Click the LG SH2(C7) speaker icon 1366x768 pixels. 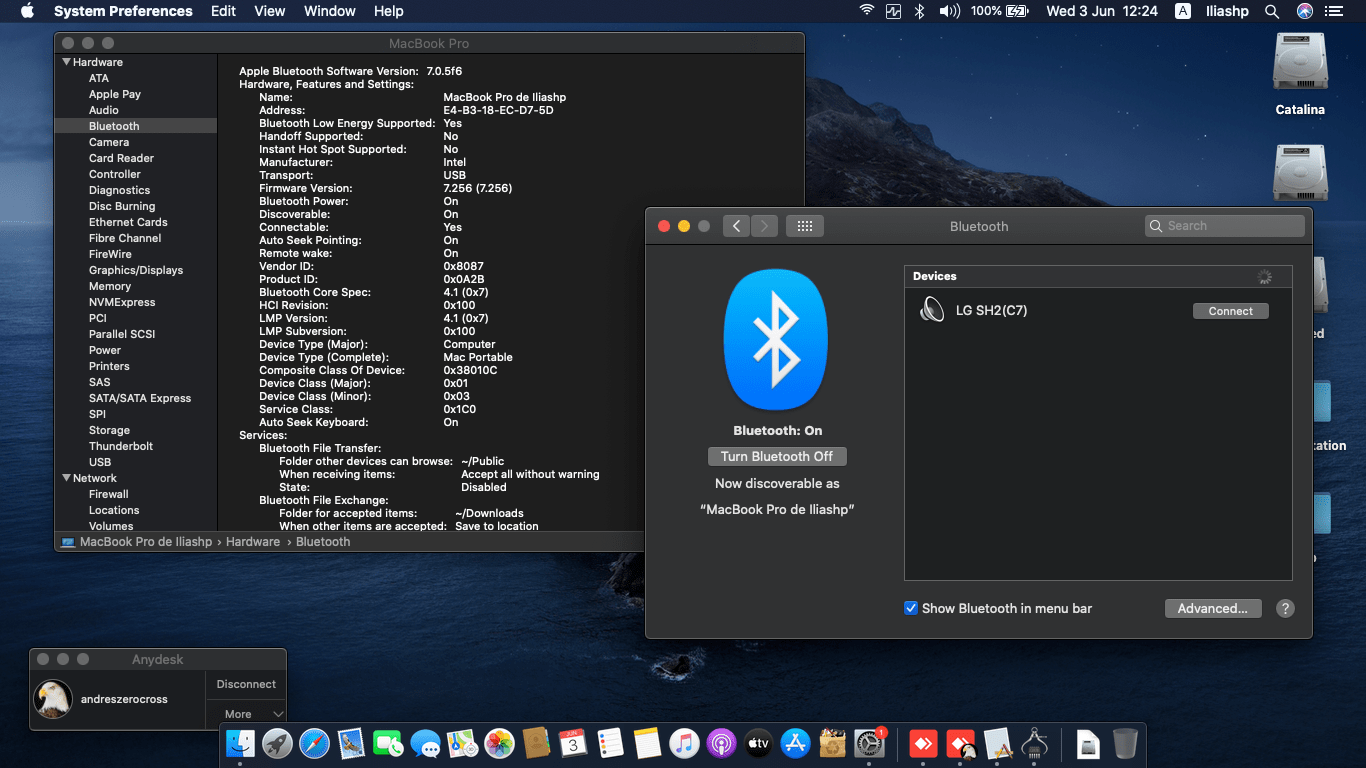pos(931,310)
